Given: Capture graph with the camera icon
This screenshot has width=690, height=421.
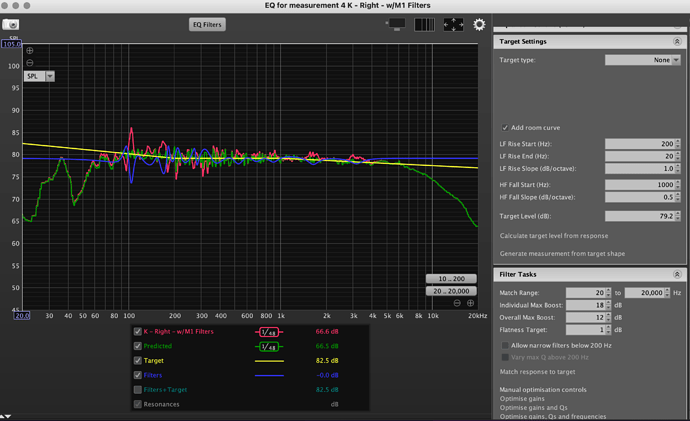Looking at the screenshot, I should 11,24.
